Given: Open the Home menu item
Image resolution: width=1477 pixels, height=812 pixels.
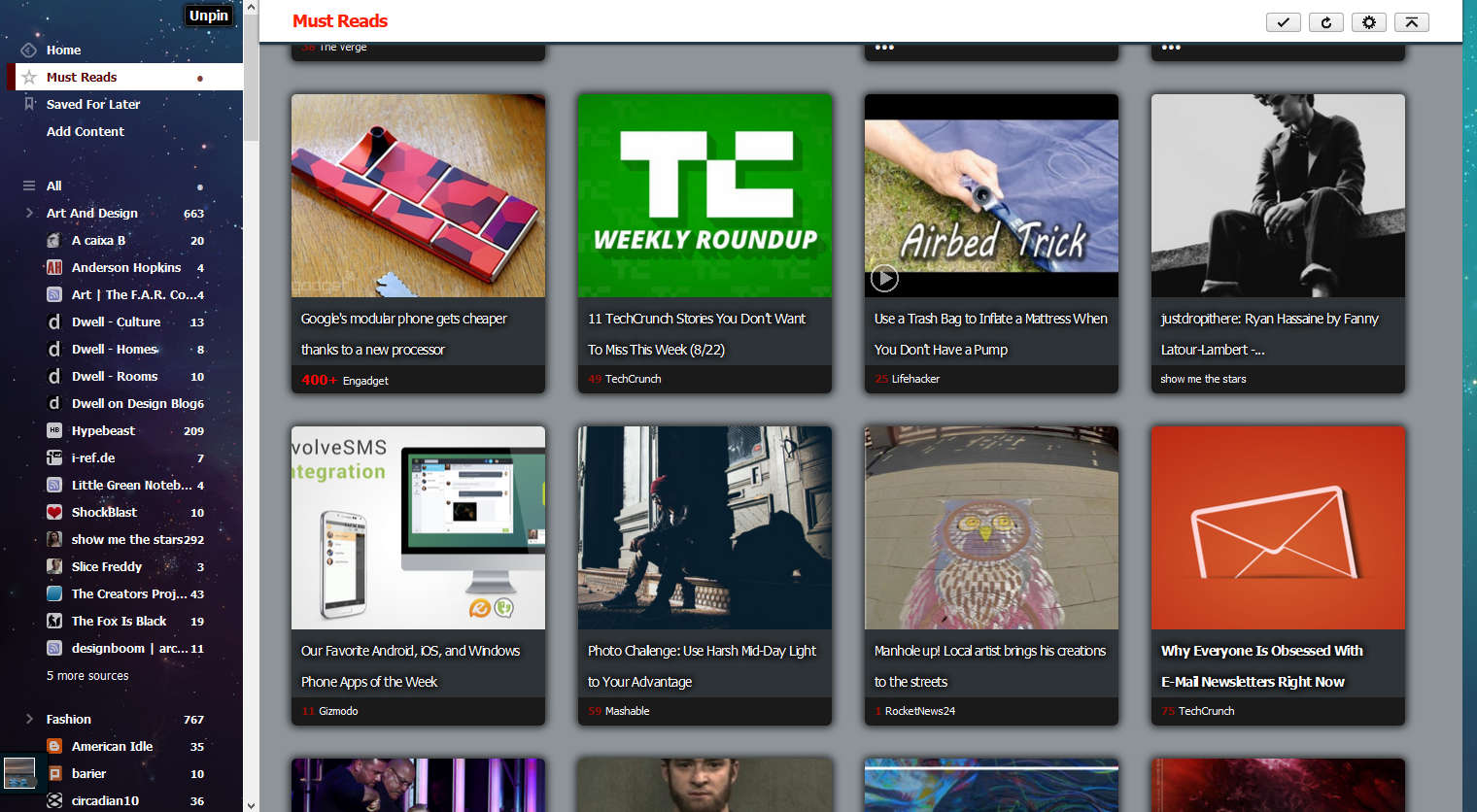Looking at the screenshot, I should (x=63, y=50).
